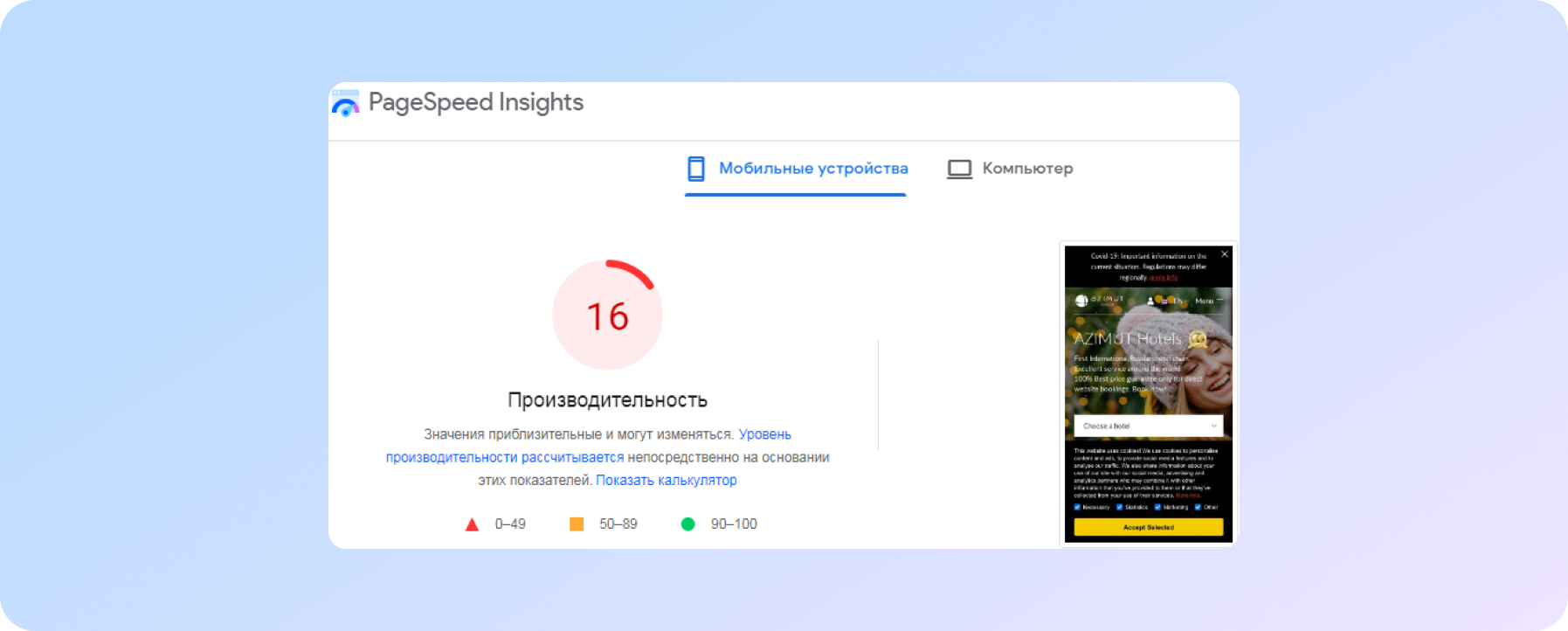Close the Covid-19 banner in preview

[x=1225, y=254]
